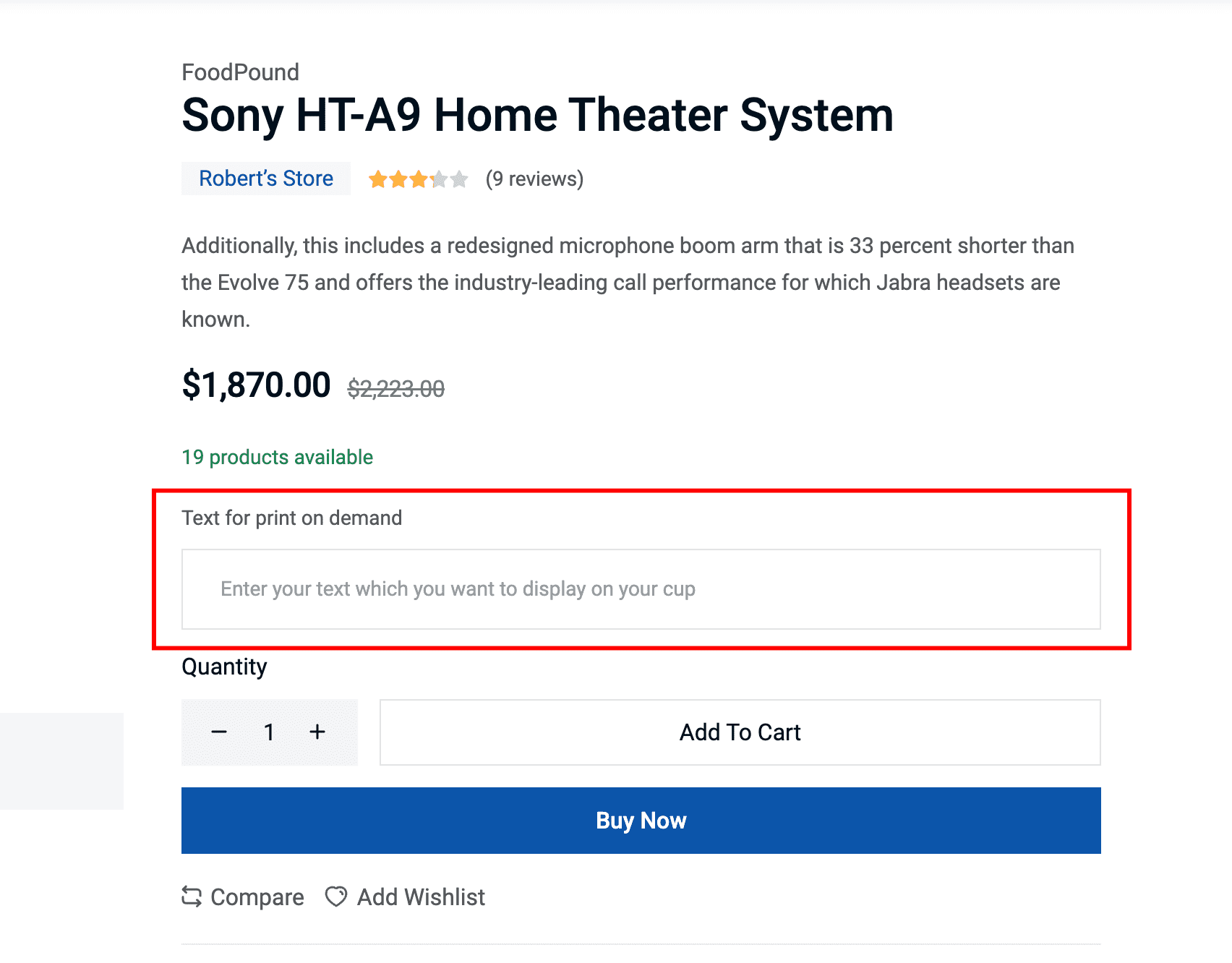Open the 9 reviews link
The width and height of the screenshot is (1232, 963).
point(534,179)
